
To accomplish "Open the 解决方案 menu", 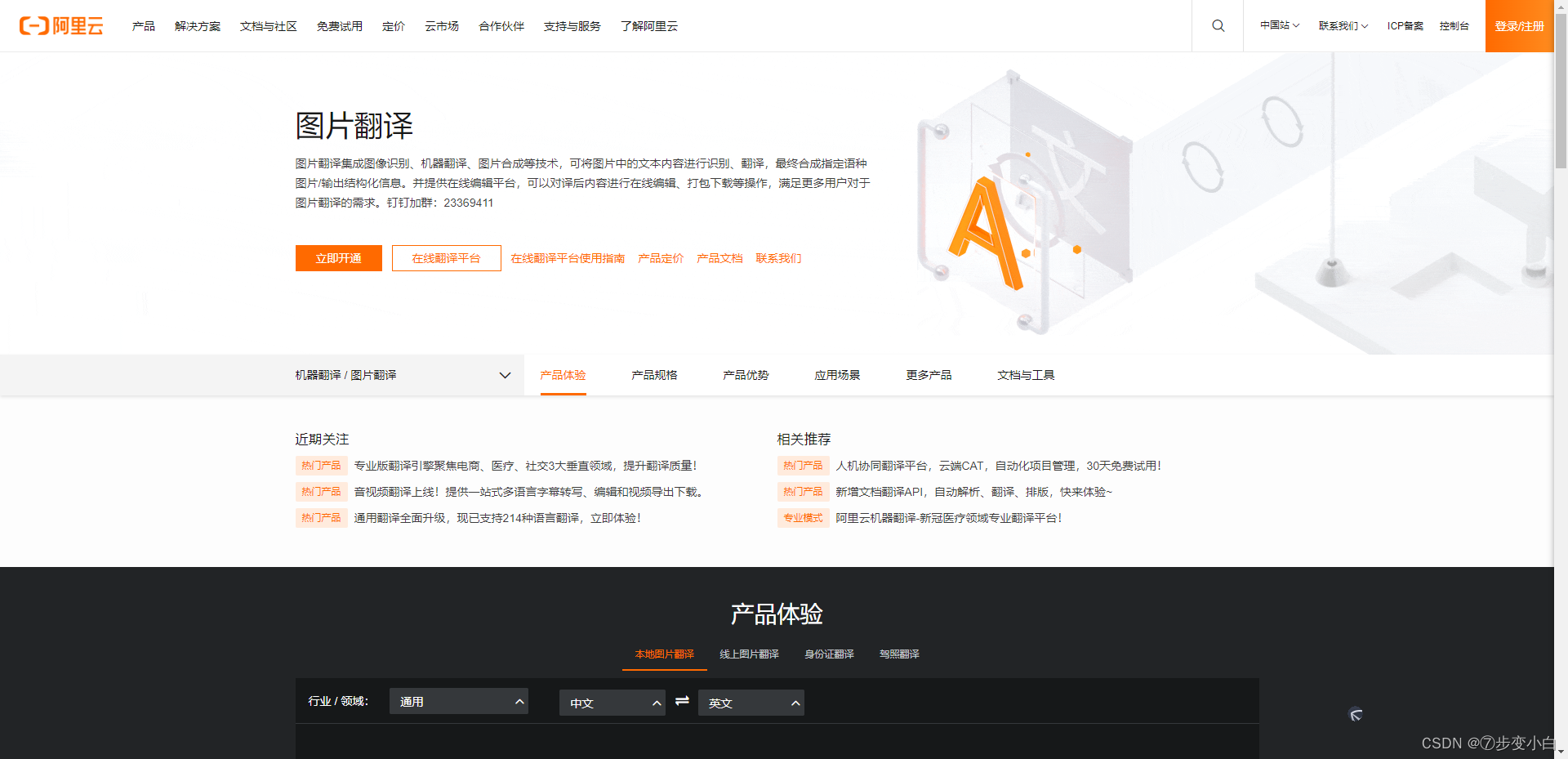I will [198, 26].
